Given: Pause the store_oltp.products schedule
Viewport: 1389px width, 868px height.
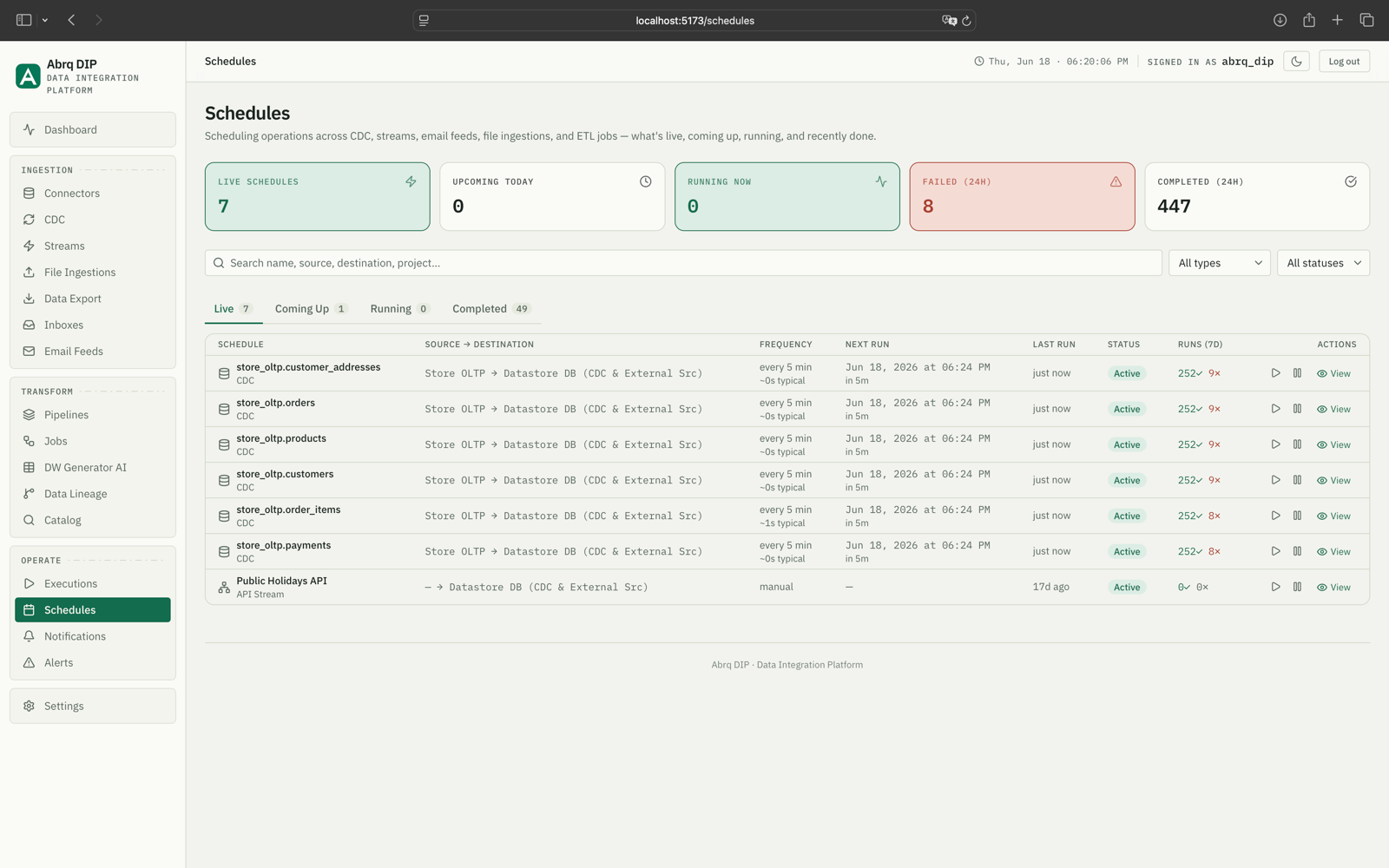Looking at the screenshot, I should pos(1297,444).
